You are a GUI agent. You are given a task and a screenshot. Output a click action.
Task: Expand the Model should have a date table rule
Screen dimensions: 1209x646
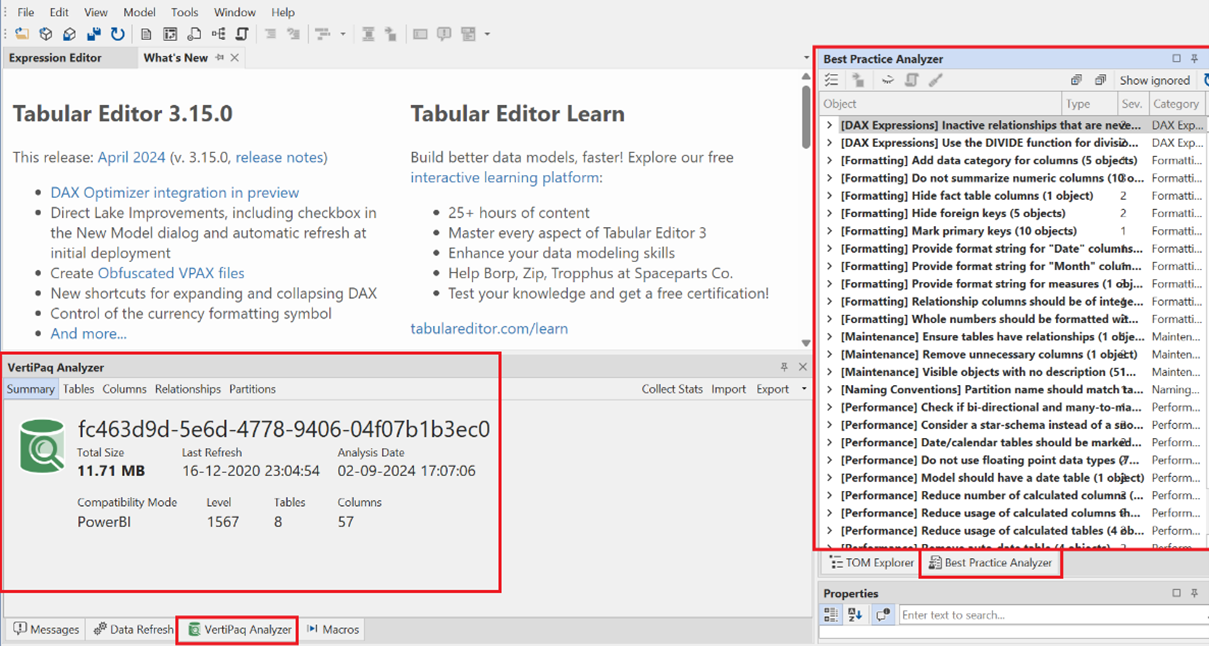coord(828,477)
